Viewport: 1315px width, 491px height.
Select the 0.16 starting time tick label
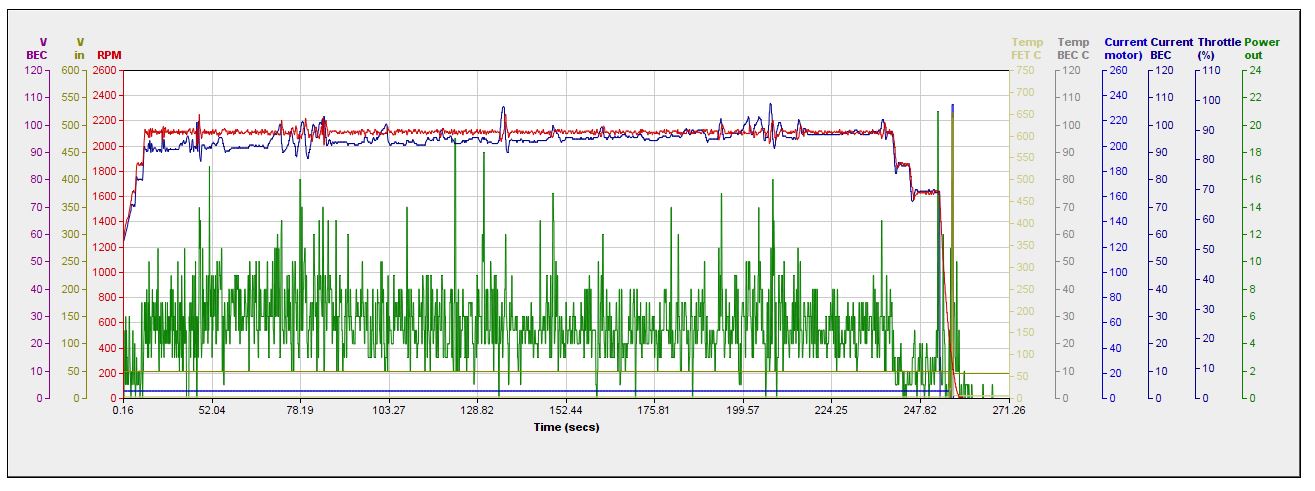[x=123, y=410]
